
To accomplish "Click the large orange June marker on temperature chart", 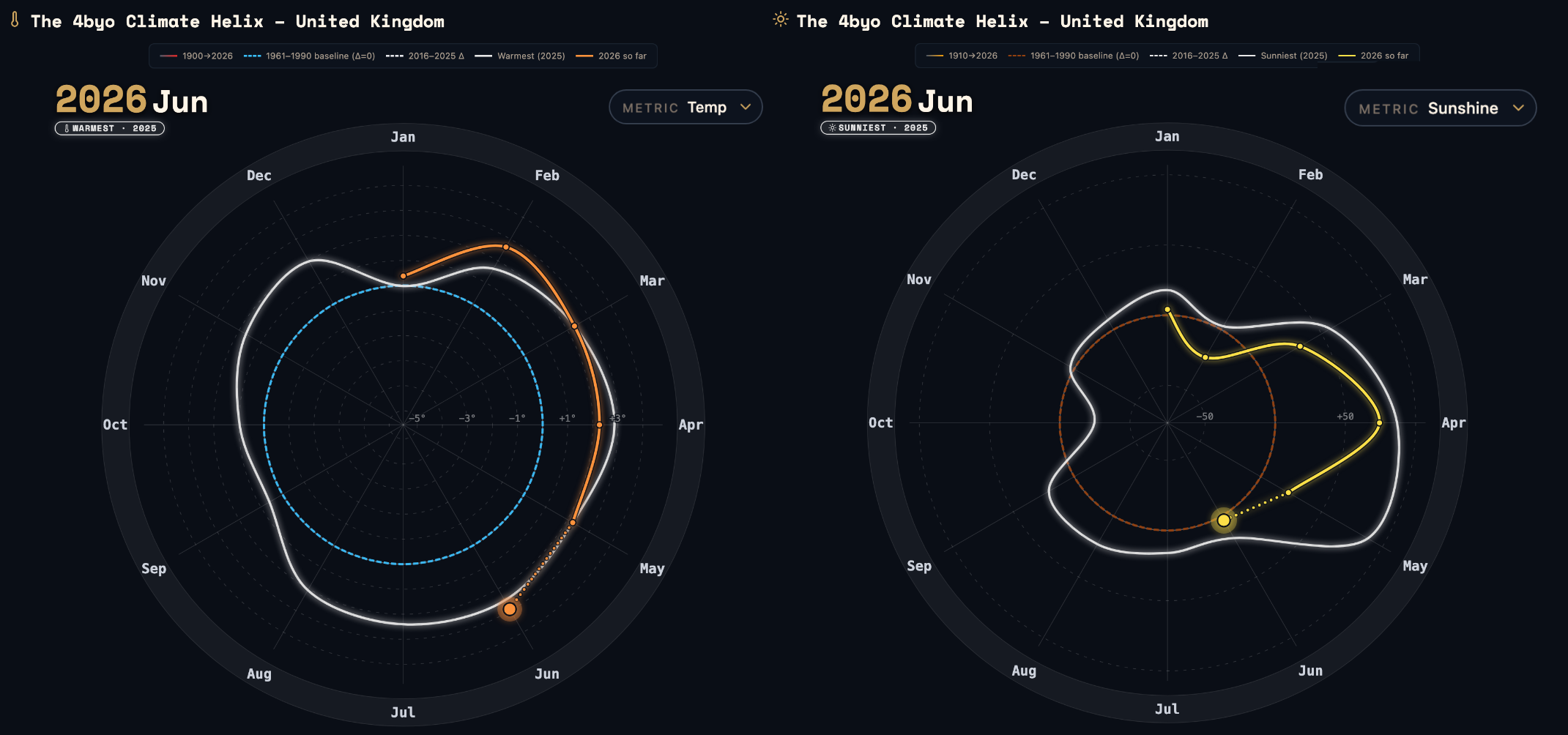I will pos(510,609).
